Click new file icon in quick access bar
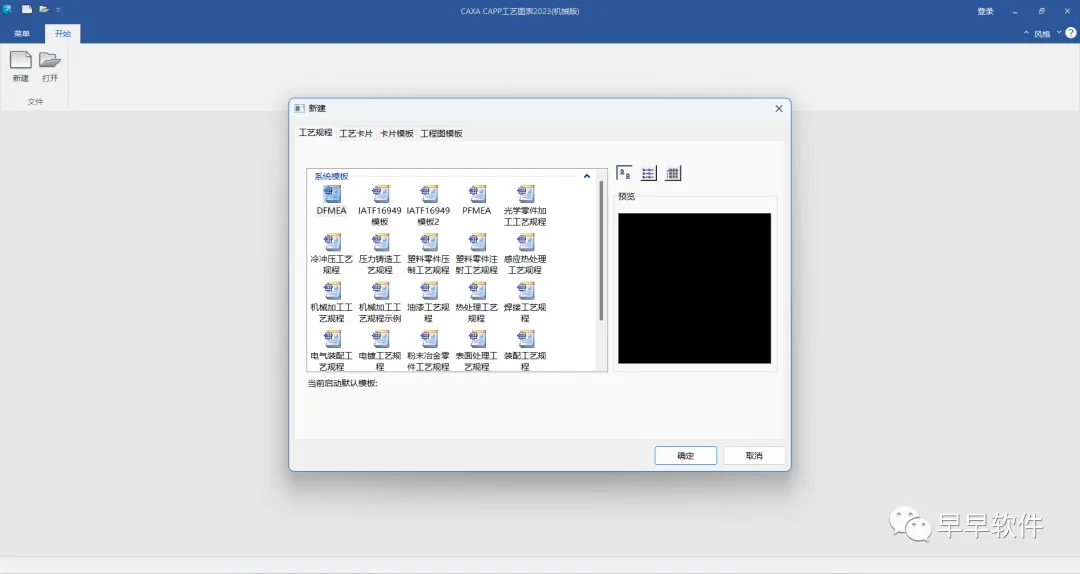 tap(26, 10)
